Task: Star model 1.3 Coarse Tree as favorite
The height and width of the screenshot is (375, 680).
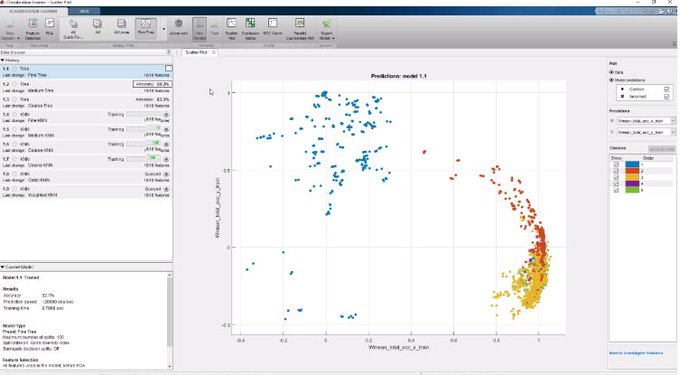Action: click(x=14, y=99)
